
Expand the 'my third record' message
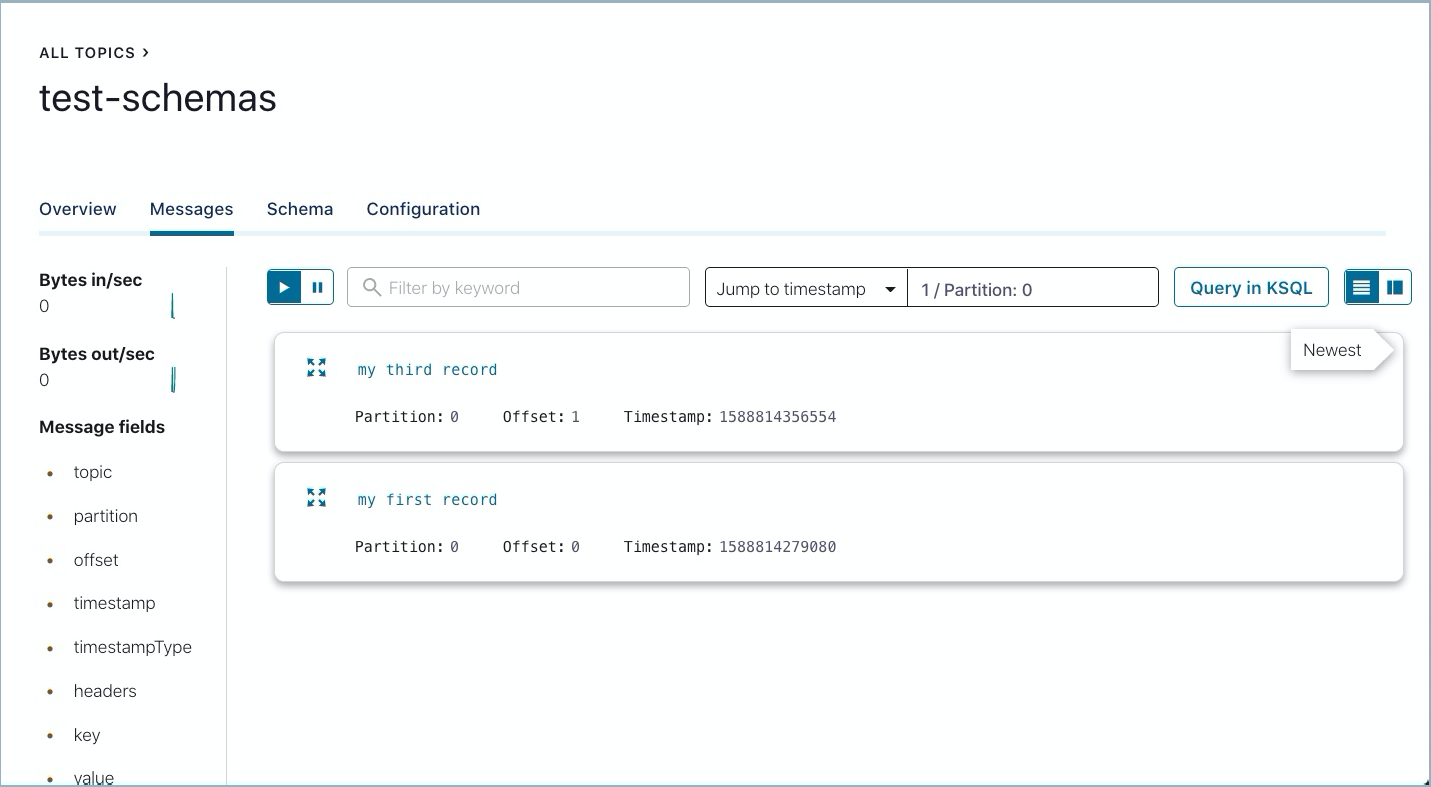(x=316, y=368)
